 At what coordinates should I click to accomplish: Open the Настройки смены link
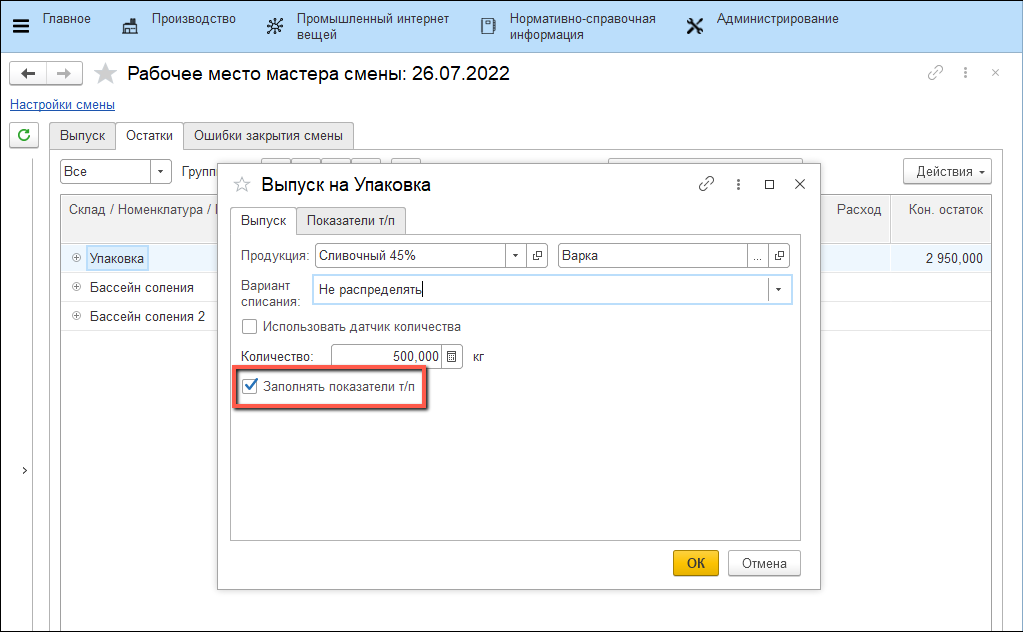(62, 104)
